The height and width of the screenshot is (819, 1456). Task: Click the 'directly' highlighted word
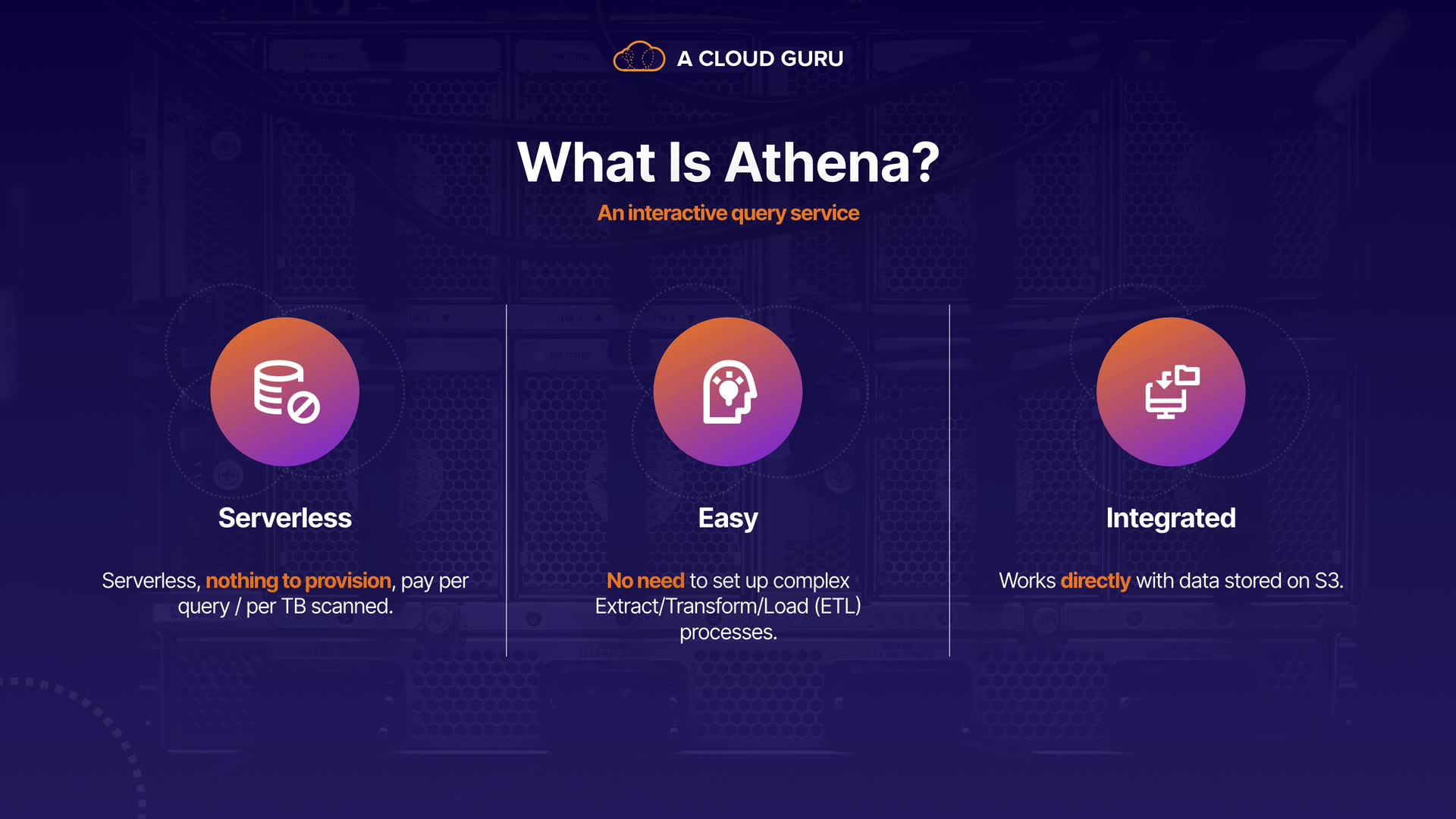pyautogui.click(x=1095, y=581)
